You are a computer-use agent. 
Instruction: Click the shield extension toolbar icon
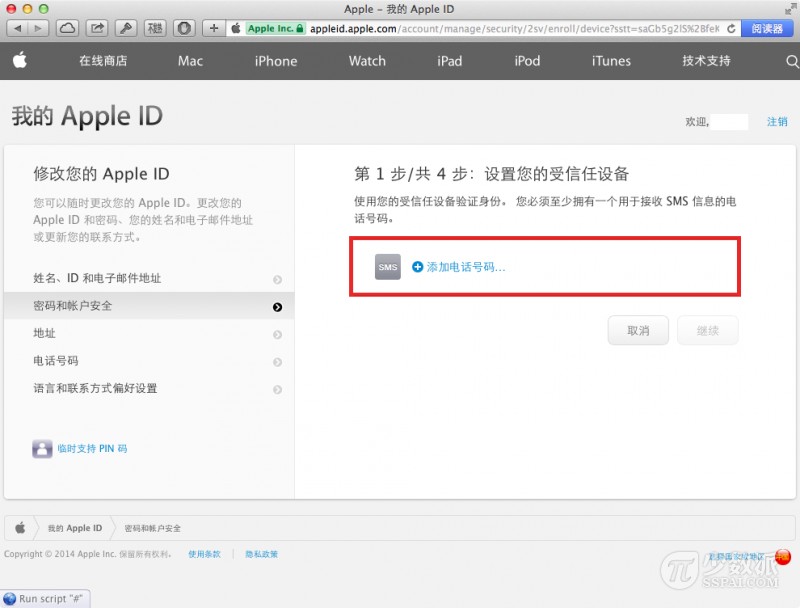(184, 29)
